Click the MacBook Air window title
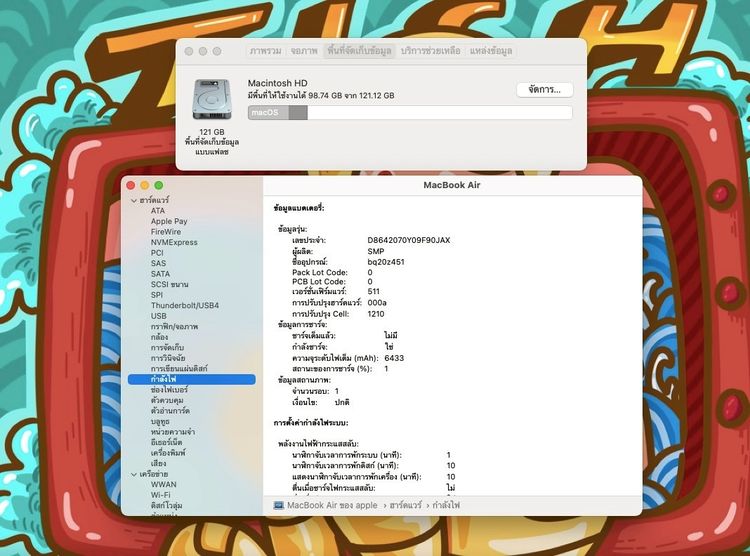The height and width of the screenshot is (556, 750). tap(452, 185)
